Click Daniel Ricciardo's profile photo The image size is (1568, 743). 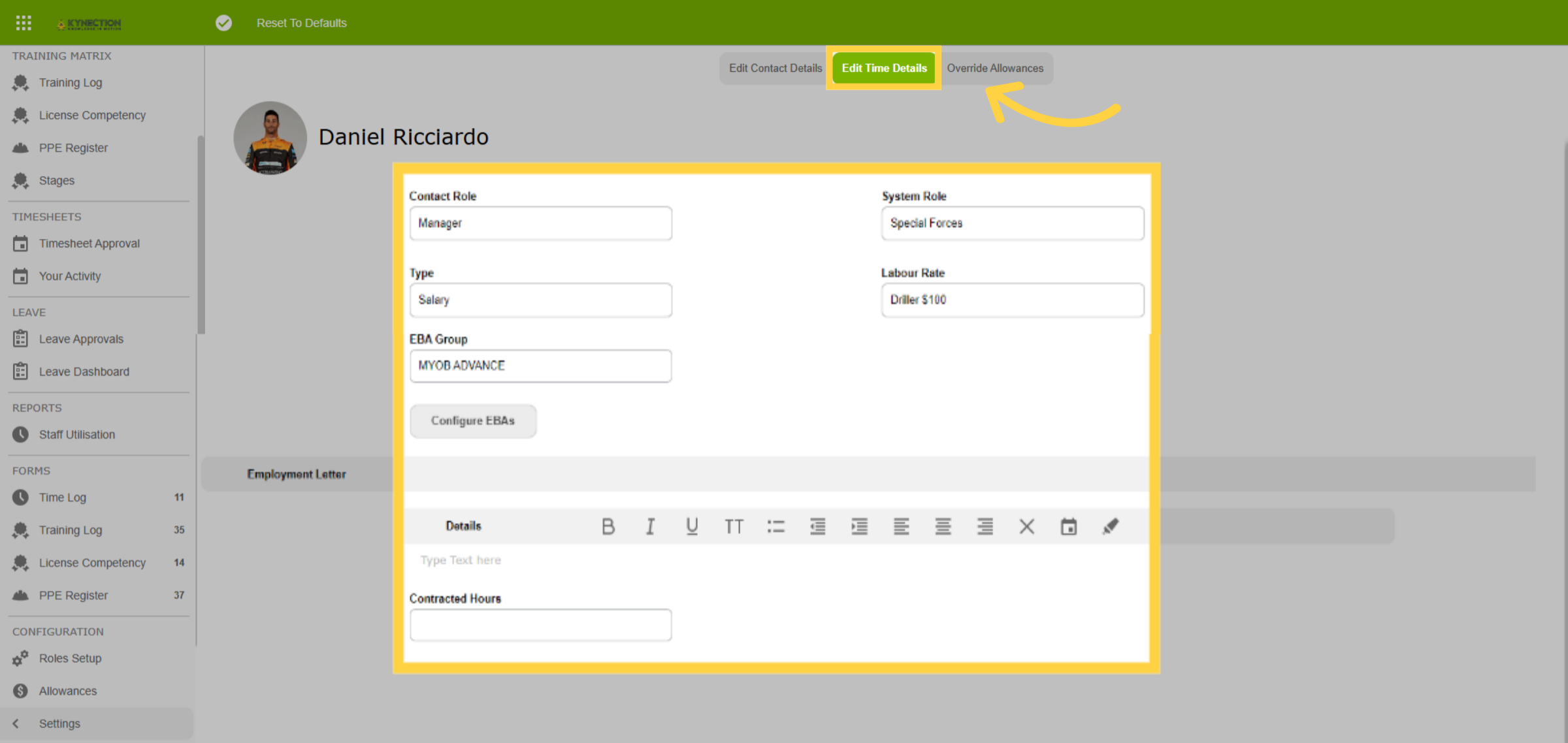coord(270,137)
